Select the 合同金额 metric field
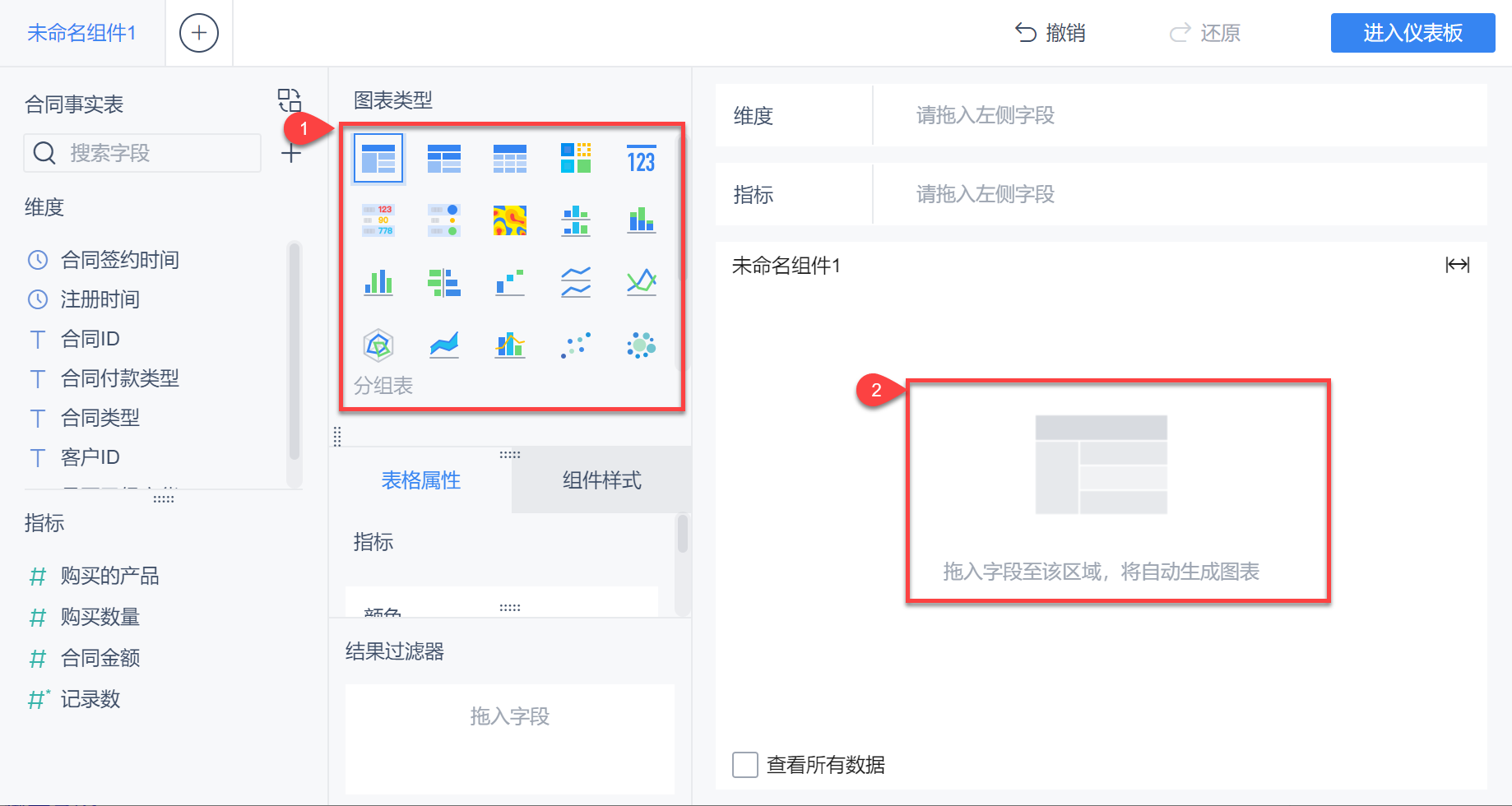Image resolution: width=1512 pixels, height=806 pixels. (100, 658)
